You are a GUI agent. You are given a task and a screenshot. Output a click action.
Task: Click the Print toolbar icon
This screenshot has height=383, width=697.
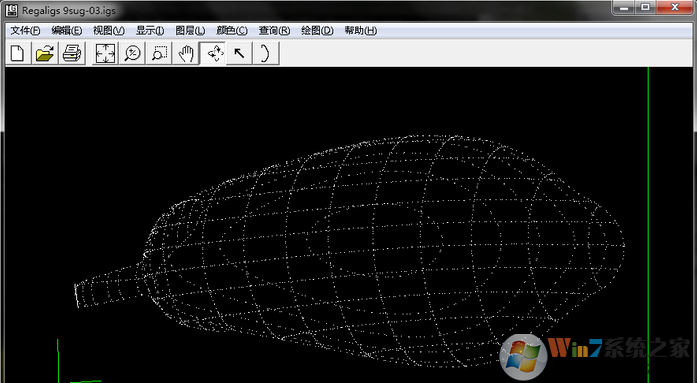(72, 53)
